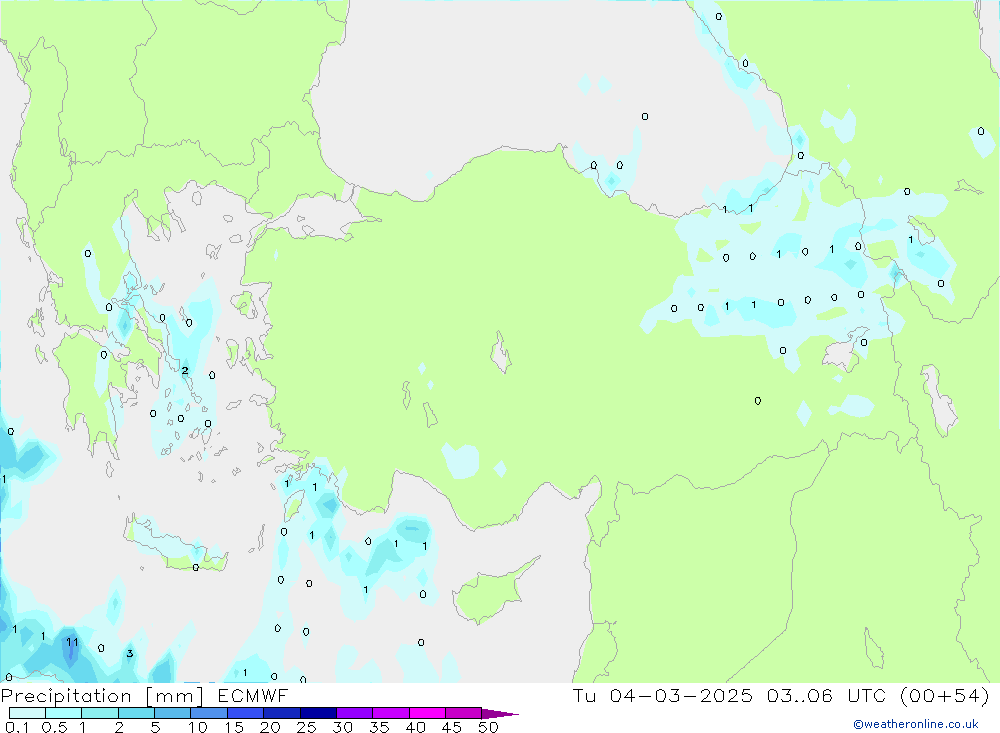1000x733 pixels.
Task: Click the '2' precipitation value over Aegean Sea
Action: click(185, 371)
